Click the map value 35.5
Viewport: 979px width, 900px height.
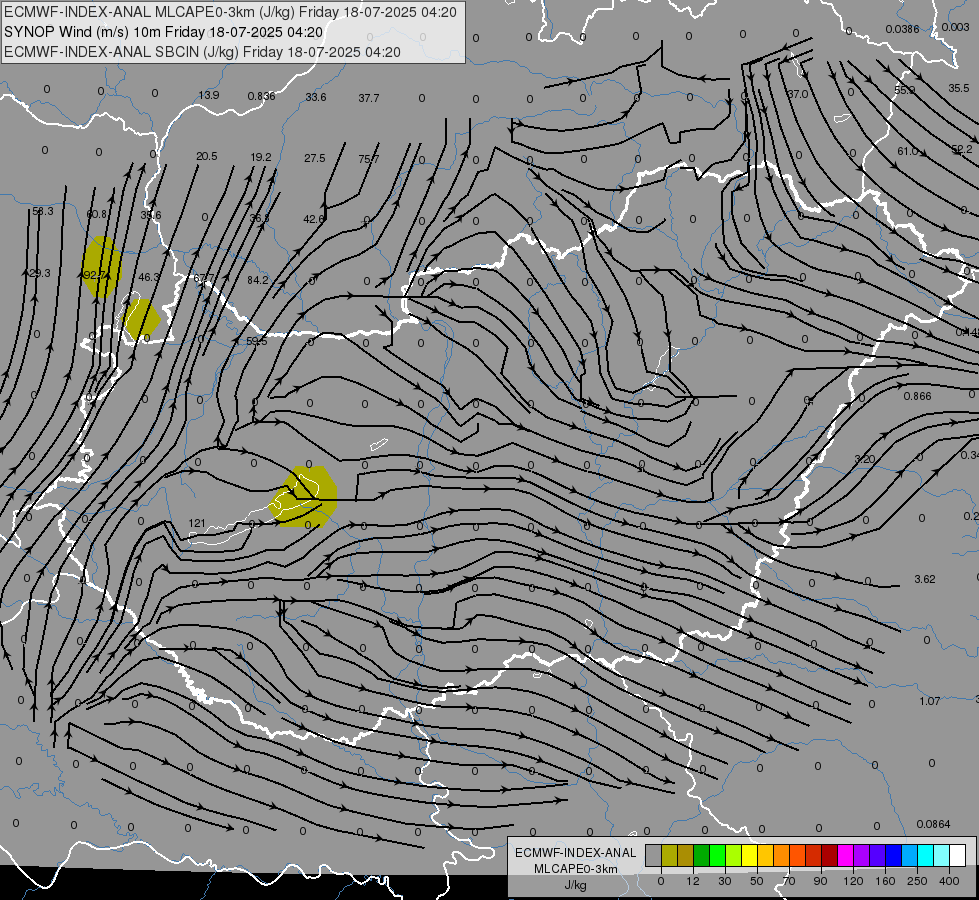(x=958, y=88)
